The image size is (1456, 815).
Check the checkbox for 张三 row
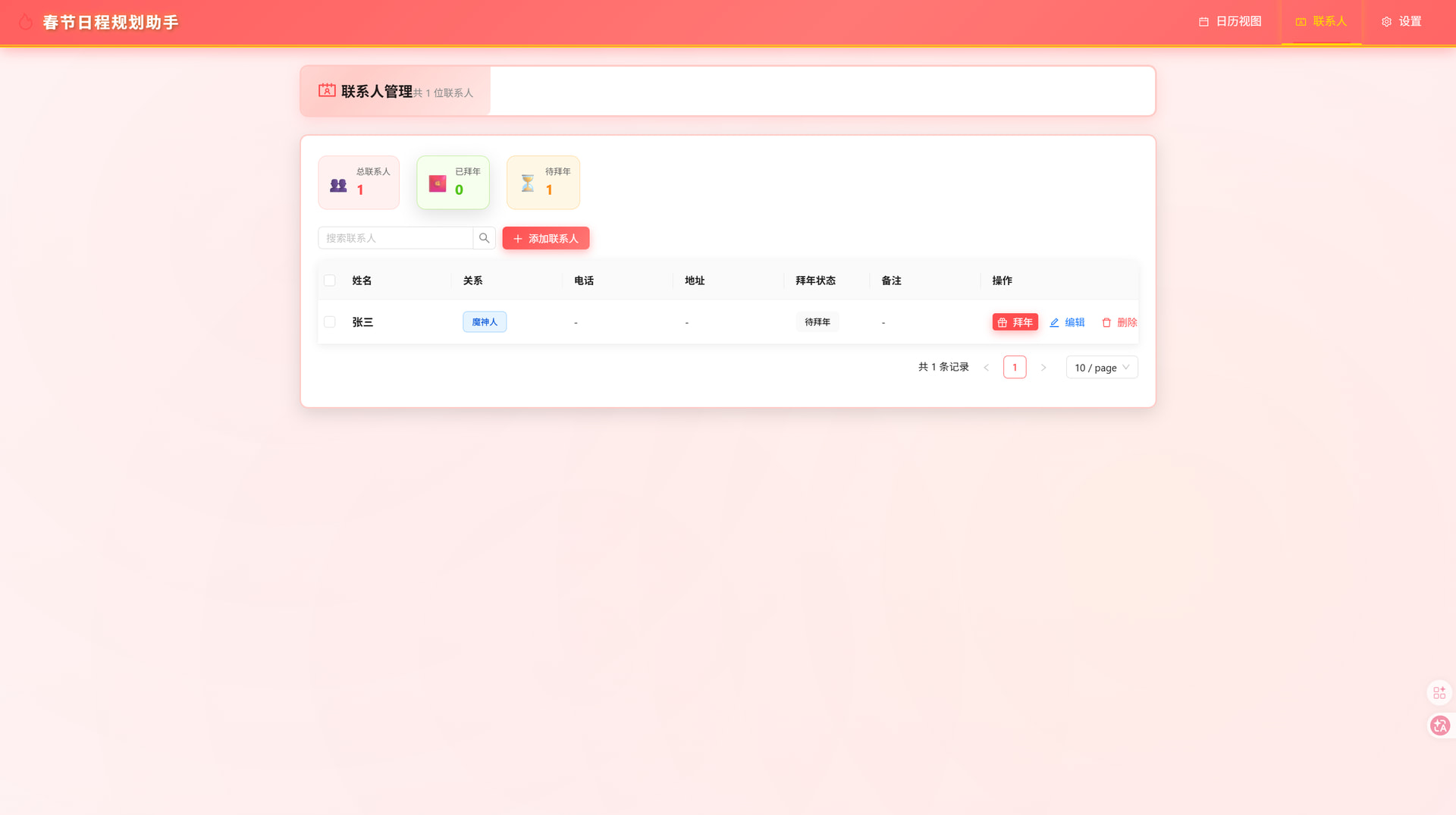coord(330,322)
